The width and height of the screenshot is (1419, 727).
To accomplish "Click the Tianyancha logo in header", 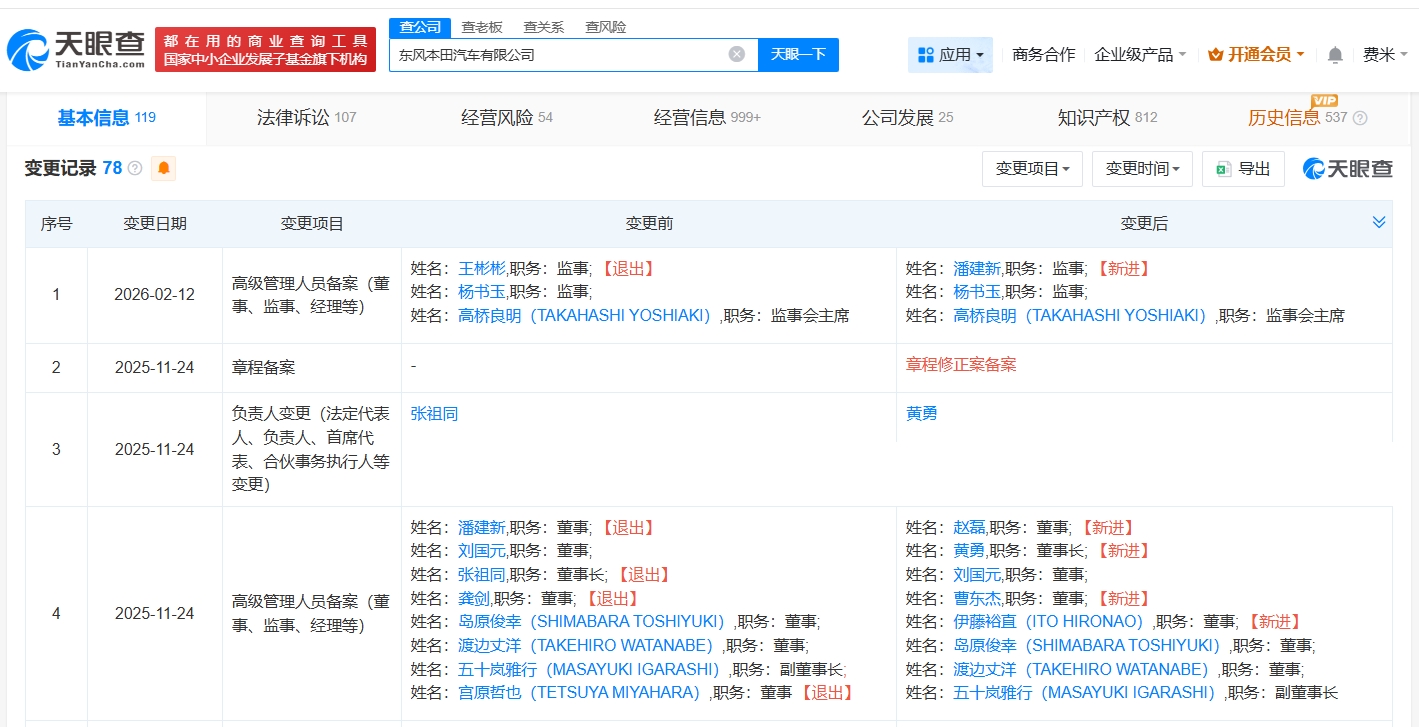I will (76, 48).
